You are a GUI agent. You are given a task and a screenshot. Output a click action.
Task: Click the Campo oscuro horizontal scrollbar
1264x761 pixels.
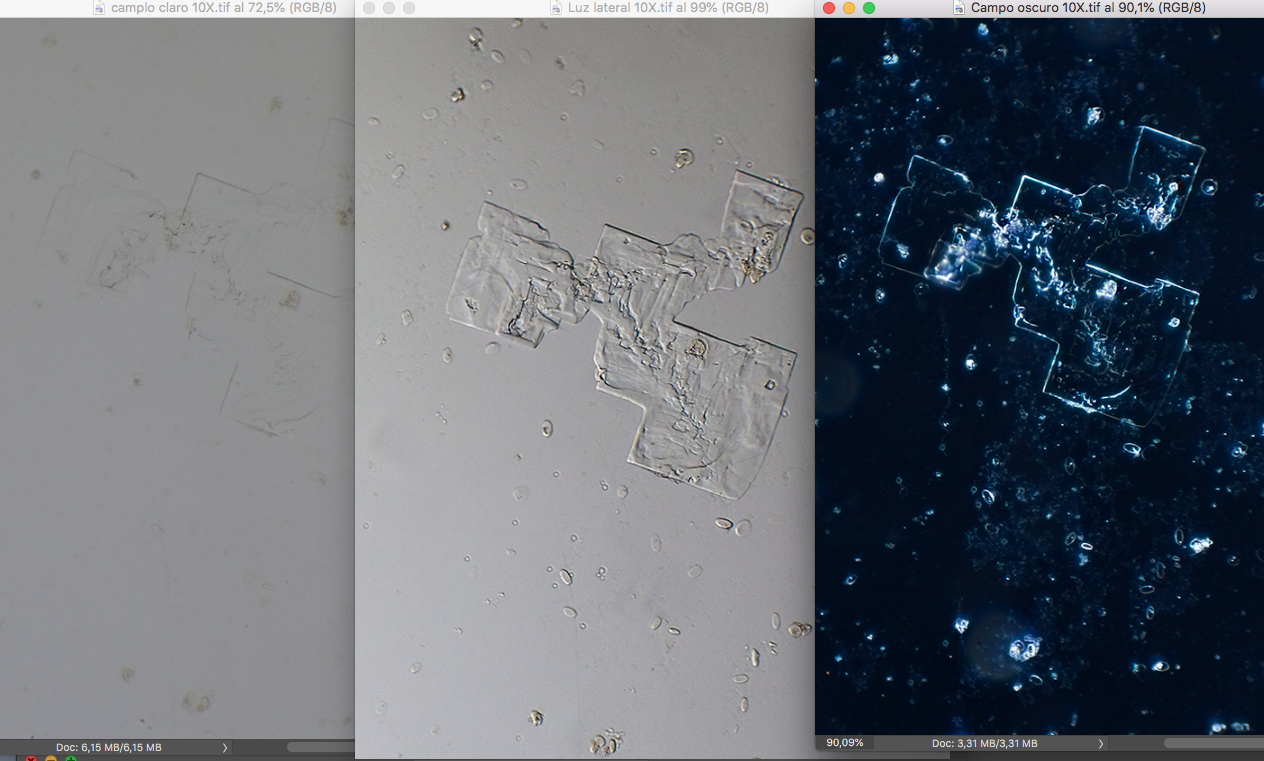click(x=1213, y=743)
